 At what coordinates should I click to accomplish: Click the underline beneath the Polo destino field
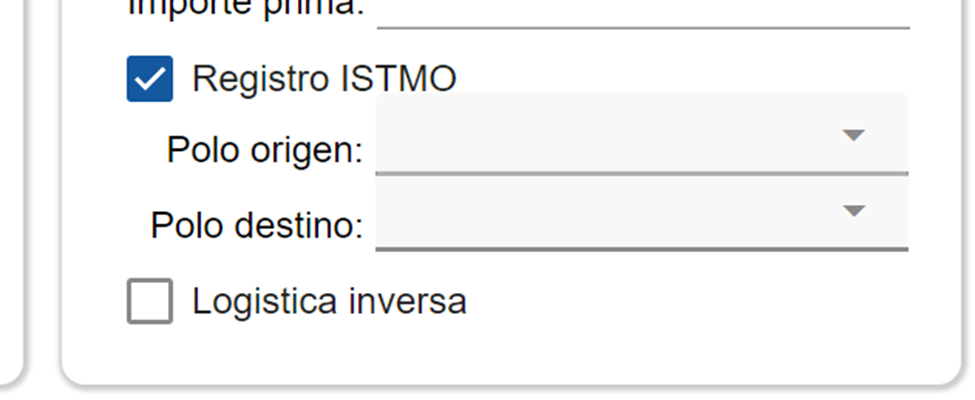click(640, 248)
